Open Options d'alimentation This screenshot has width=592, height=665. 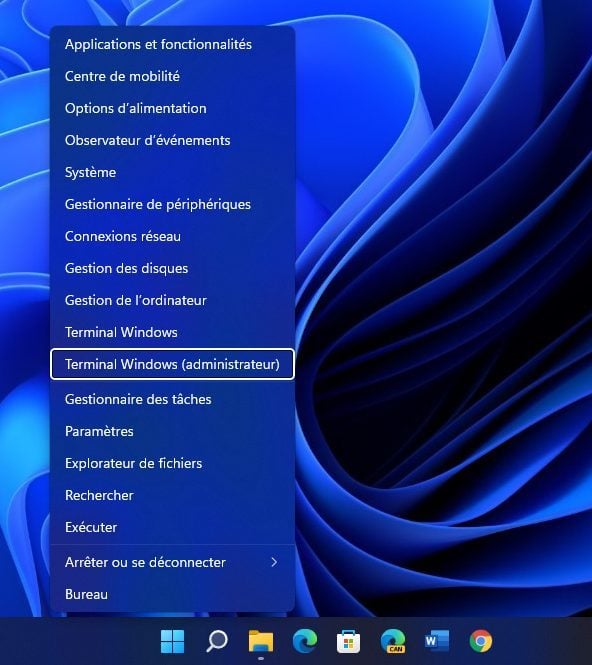172,108
